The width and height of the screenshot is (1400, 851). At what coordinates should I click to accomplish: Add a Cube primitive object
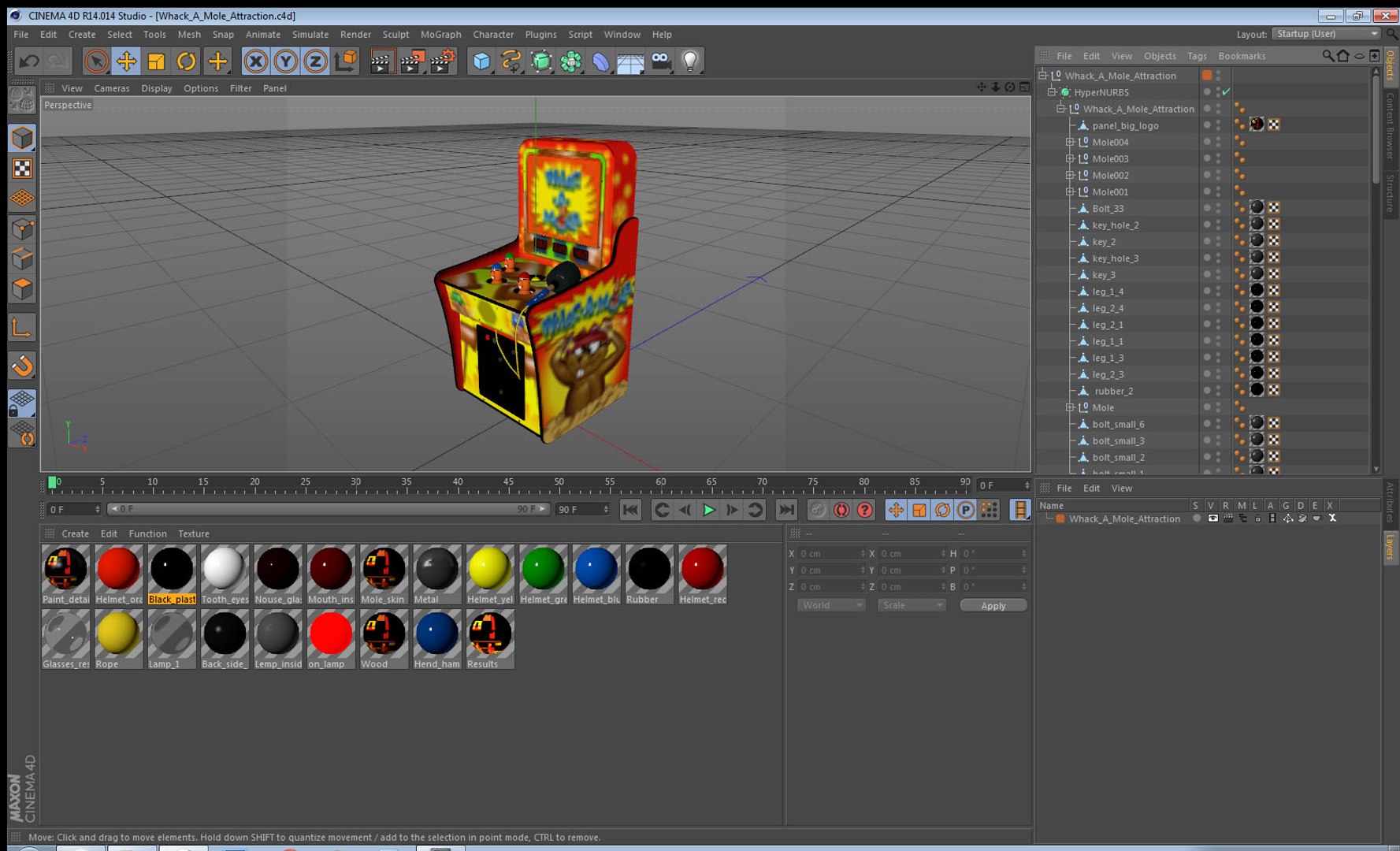481,61
